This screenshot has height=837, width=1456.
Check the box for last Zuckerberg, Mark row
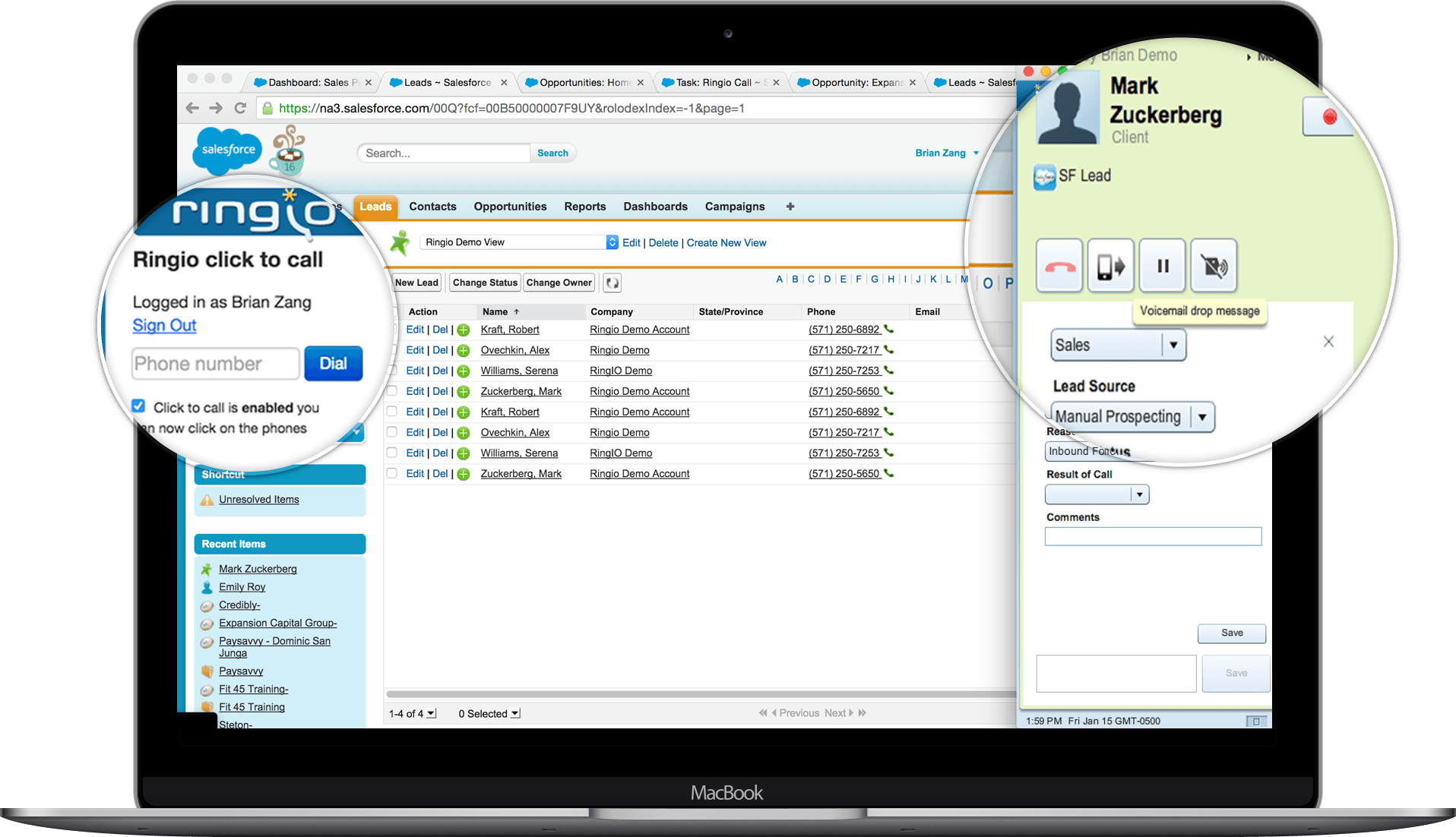392,472
